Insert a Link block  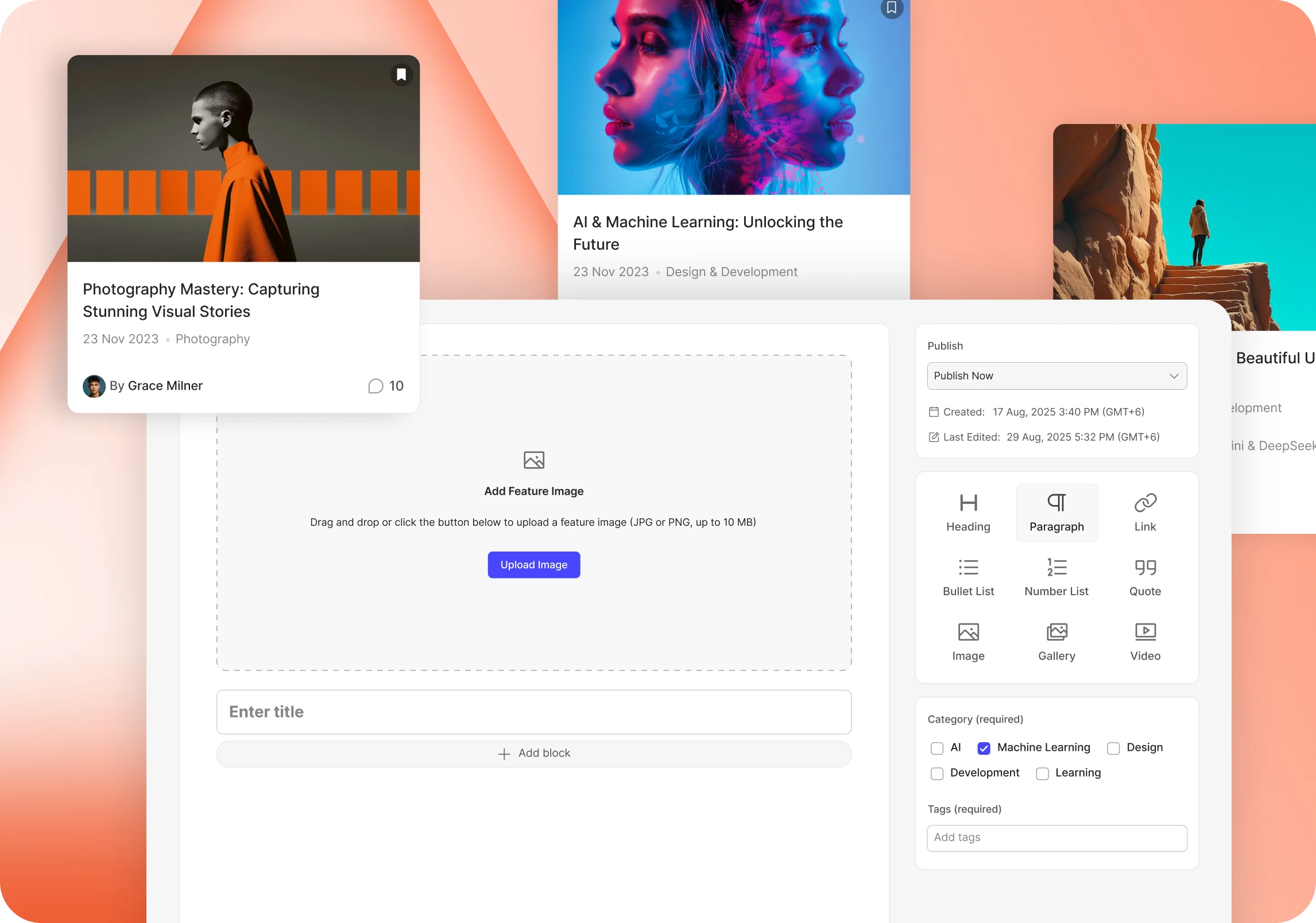click(1145, 513)
